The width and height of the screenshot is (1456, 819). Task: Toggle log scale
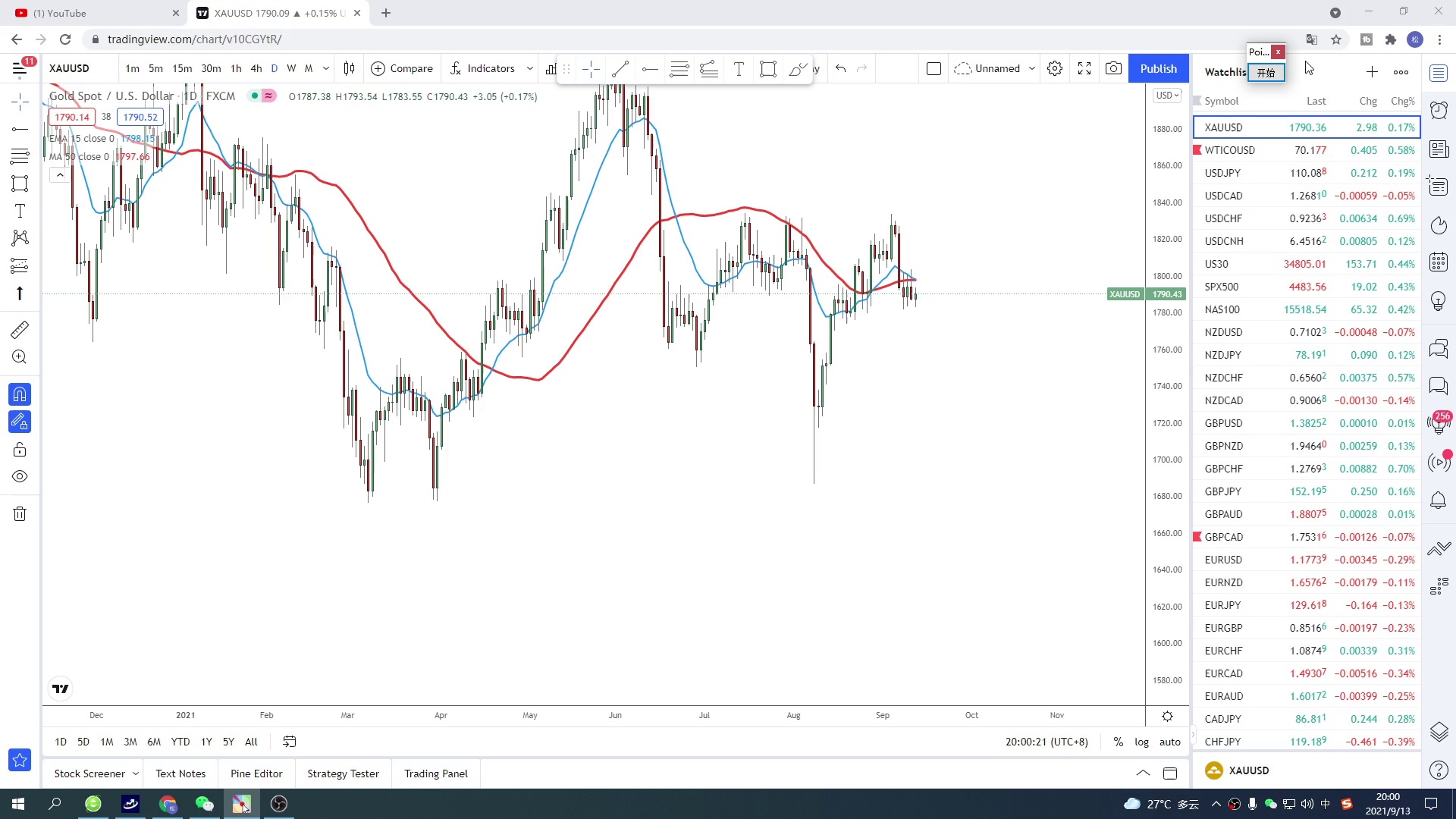1141,742
